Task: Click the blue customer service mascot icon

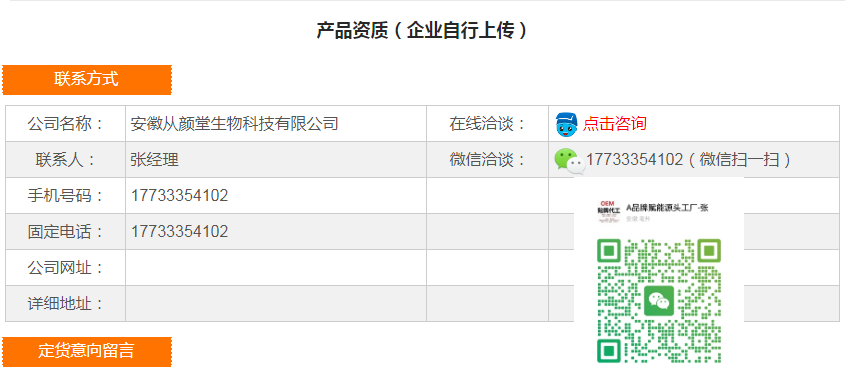Action: 566,124
